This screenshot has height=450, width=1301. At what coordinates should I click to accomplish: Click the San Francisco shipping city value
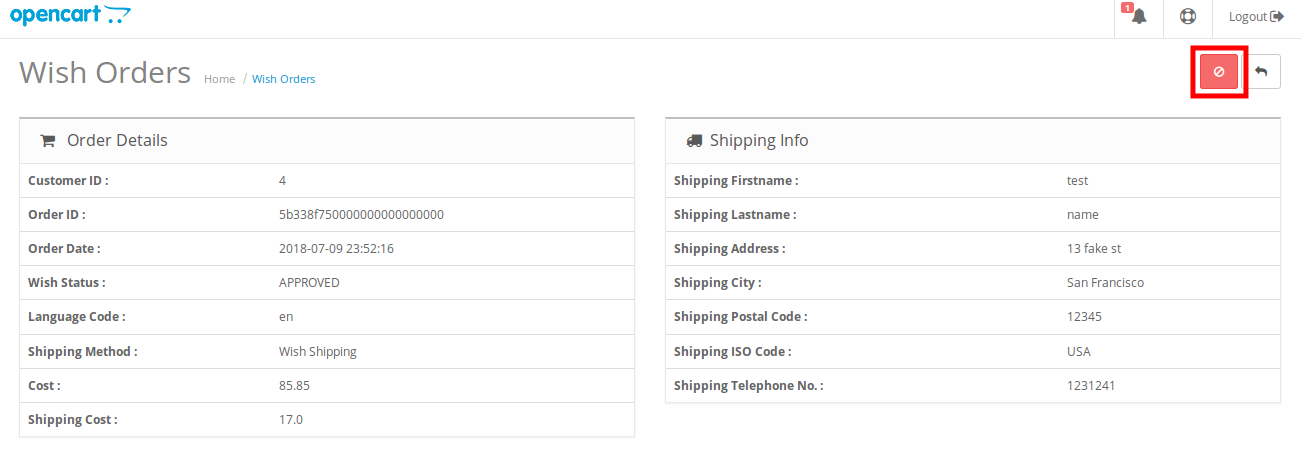[1105, 283]
